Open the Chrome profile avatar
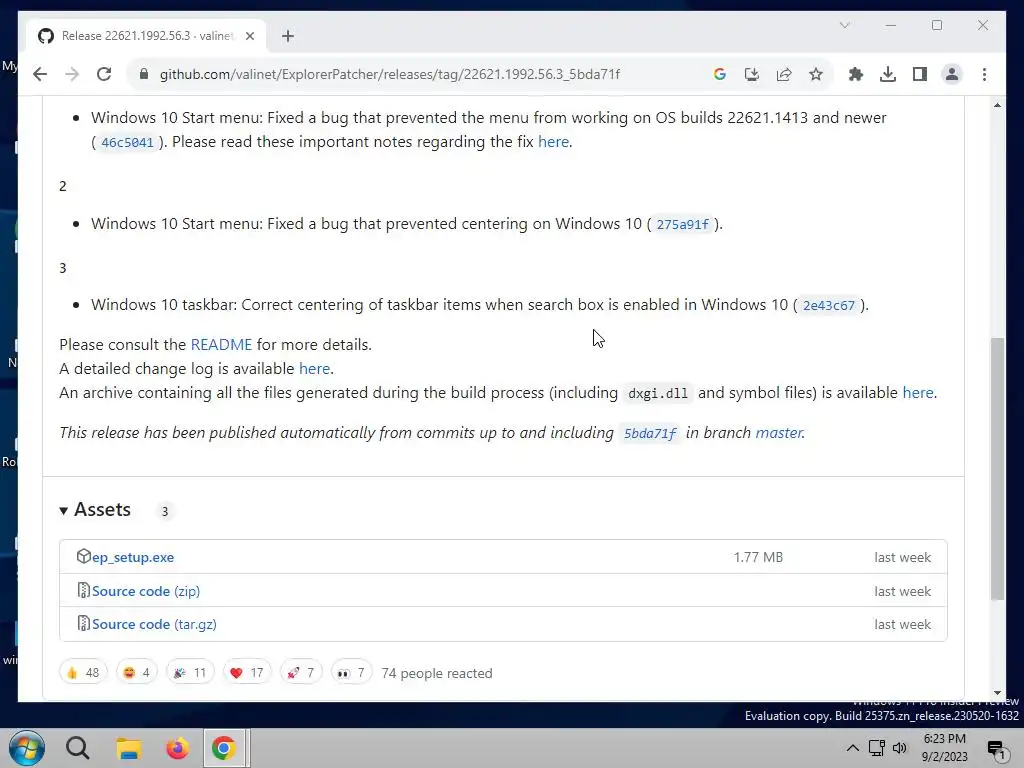This screenshot has width=1024, height=768. [952, 74]
